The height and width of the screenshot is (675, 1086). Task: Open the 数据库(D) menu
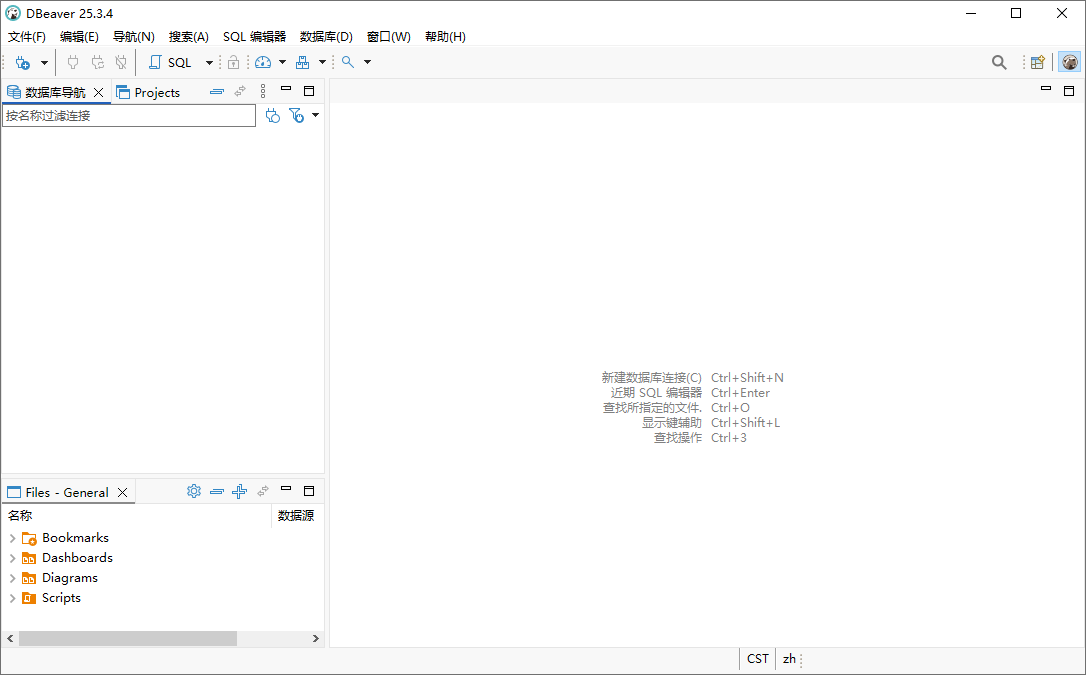tap(325, 37)
